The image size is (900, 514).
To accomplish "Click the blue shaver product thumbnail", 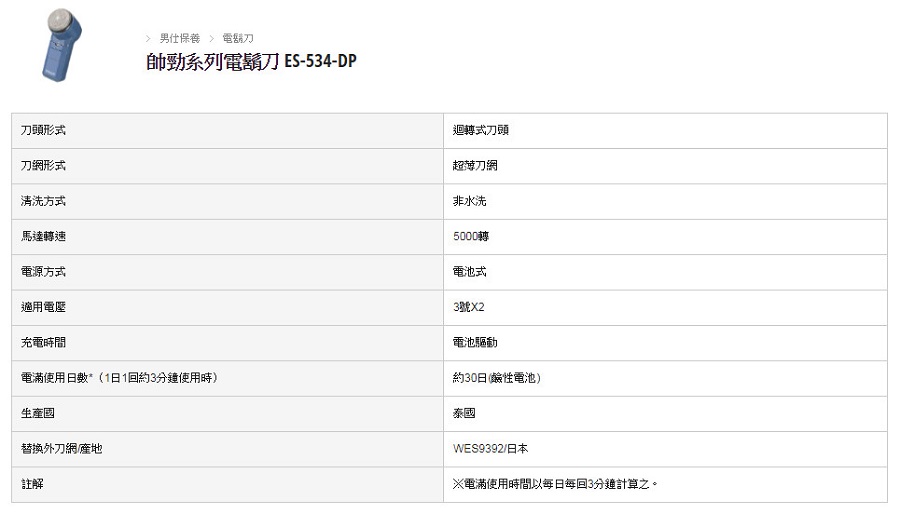I will (61, 45).
